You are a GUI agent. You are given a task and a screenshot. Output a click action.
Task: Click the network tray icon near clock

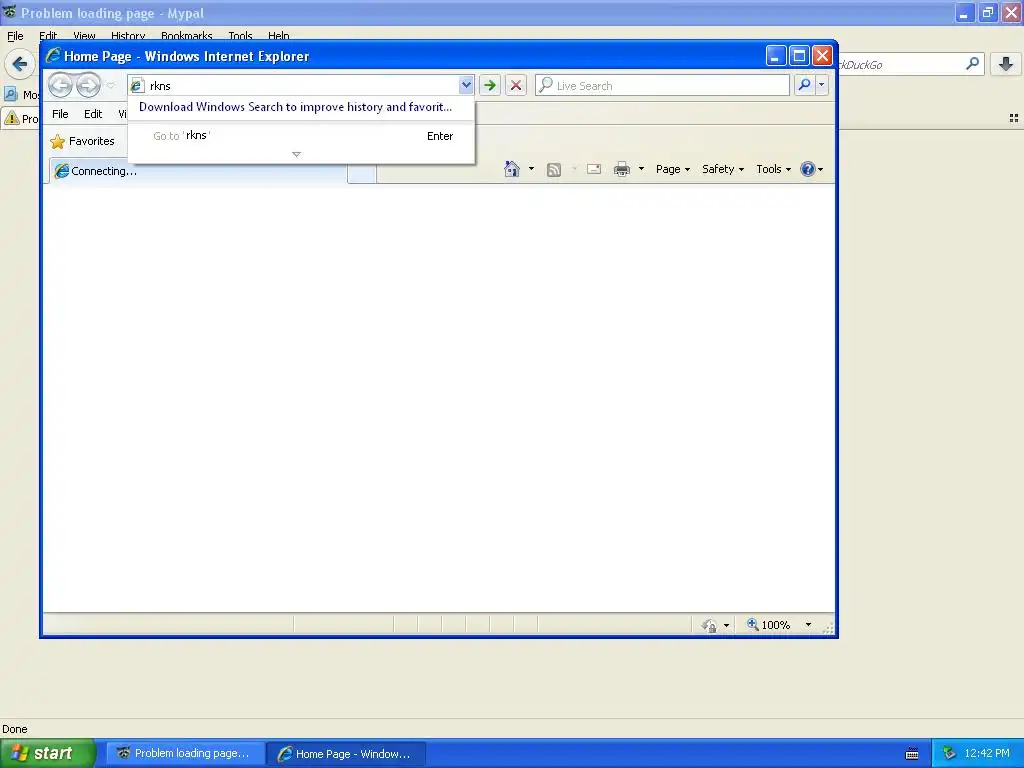(x=950, y=754)
